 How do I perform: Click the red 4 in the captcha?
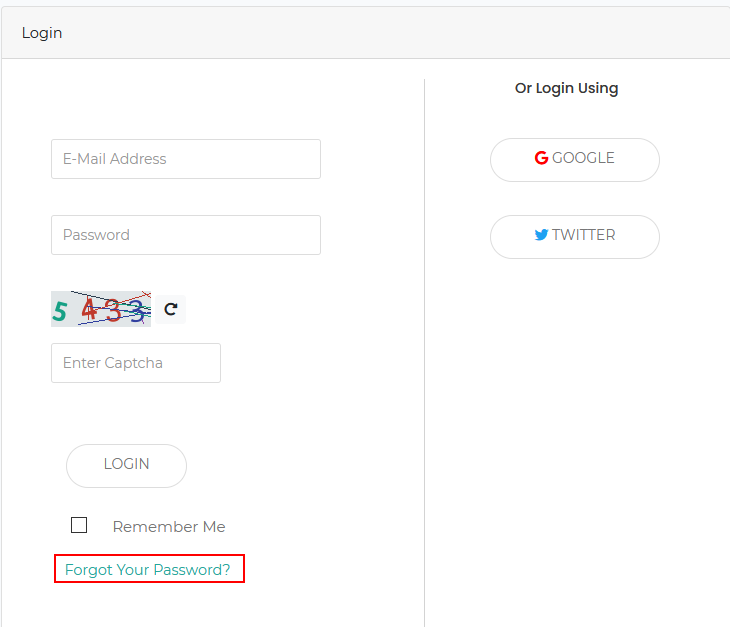[x=89, y=311]
